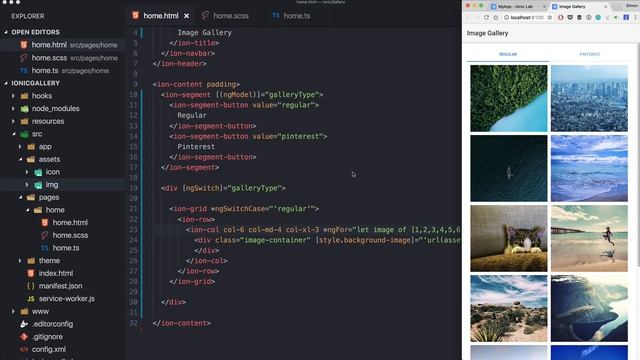The width and height of the screenshot is (640, 360).
Task: Click the .editorconfig file icon
Action: pos(24,324)
